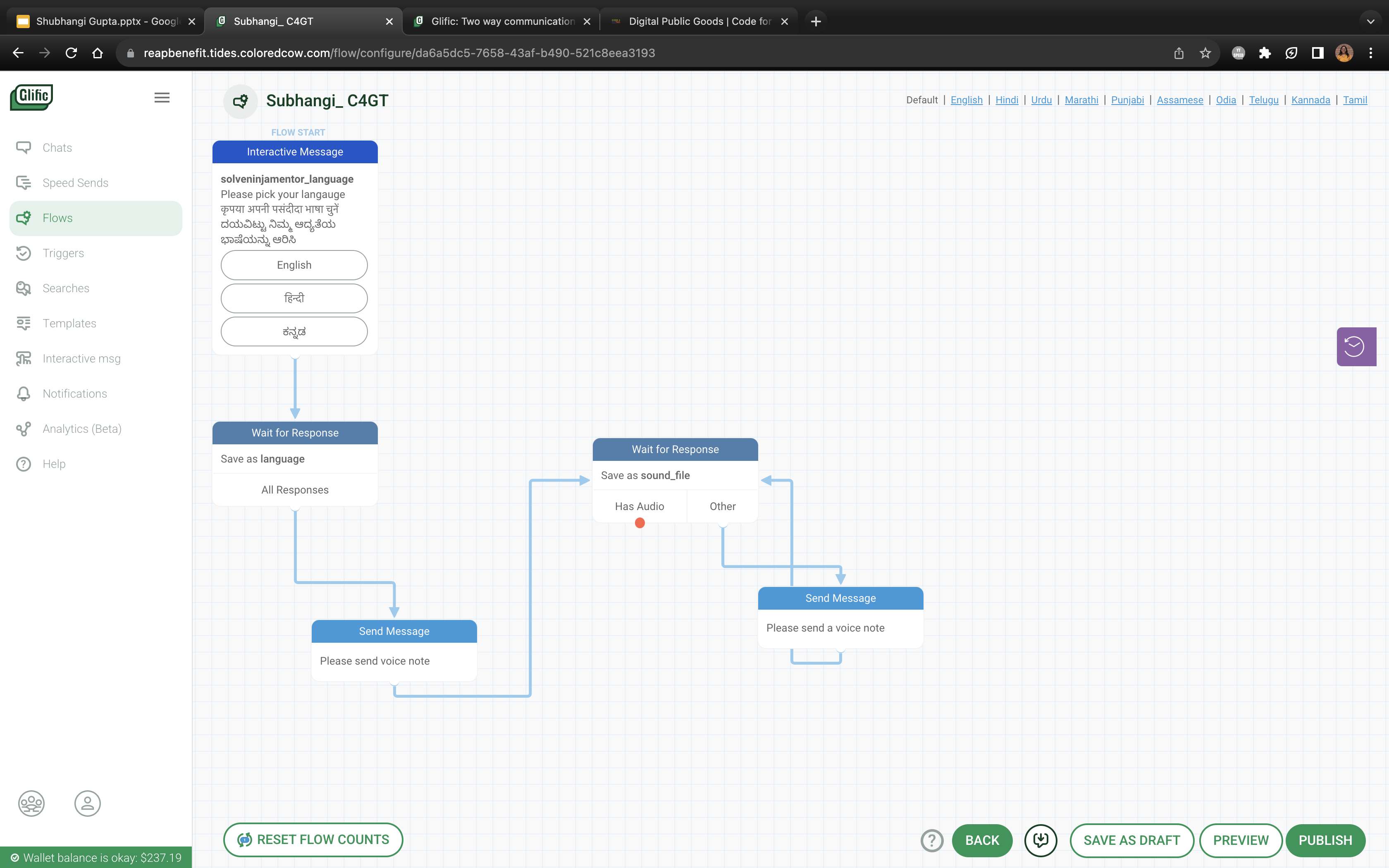This screenshot has width=1389, height=868.
Task: Open Analytics (Beta)
Action: [x=81, y=429]
